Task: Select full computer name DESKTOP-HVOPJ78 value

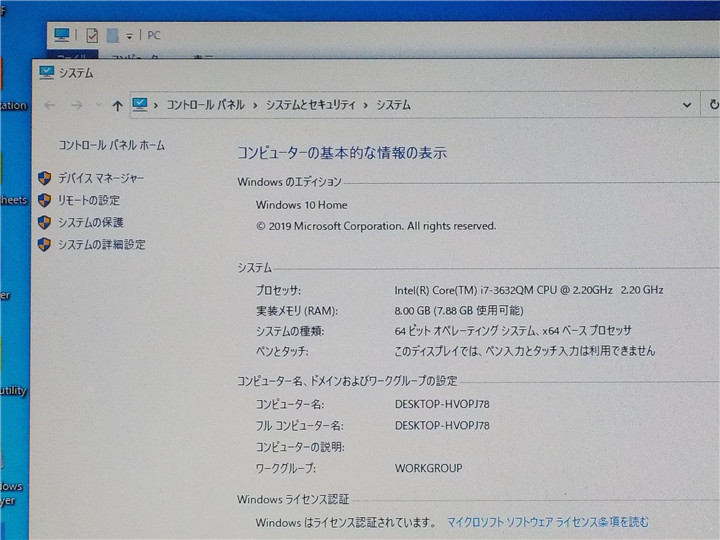Action: (442, 425)
